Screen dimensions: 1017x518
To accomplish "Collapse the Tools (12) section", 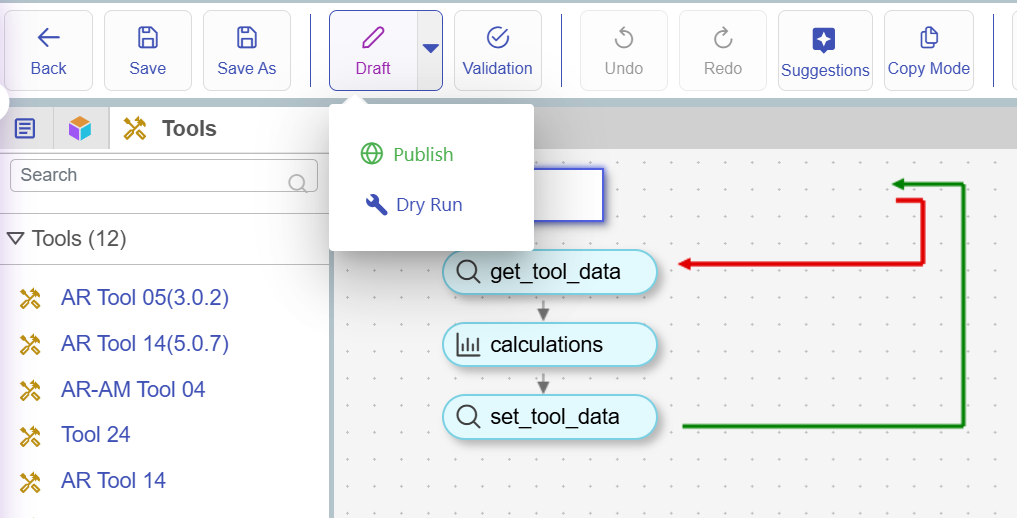I will 16,239.
